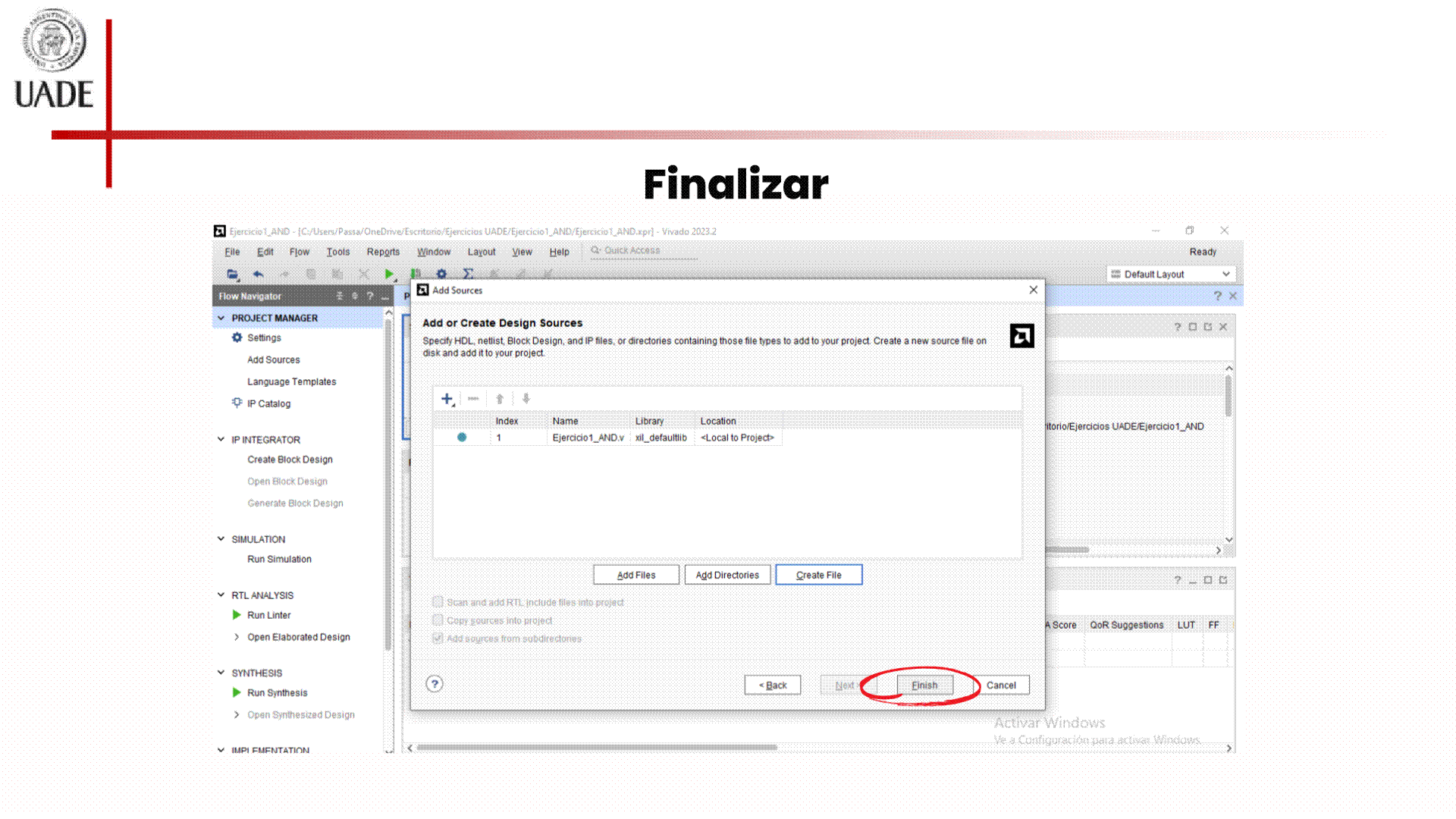Toggle Copy sources into project checkbox
This screenshot has height=819, width=1456.
(x=438, y=620)
